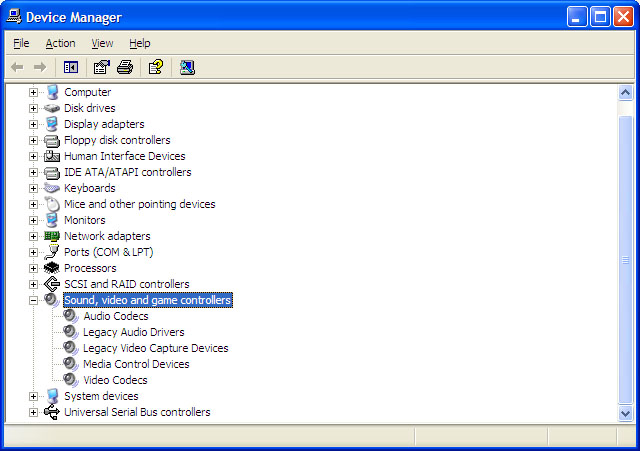Image resolution: width=640 pixels, height=451 pixels.
Task: Click Scan for hardware changes icon
Action: click(x=187, y=67)
